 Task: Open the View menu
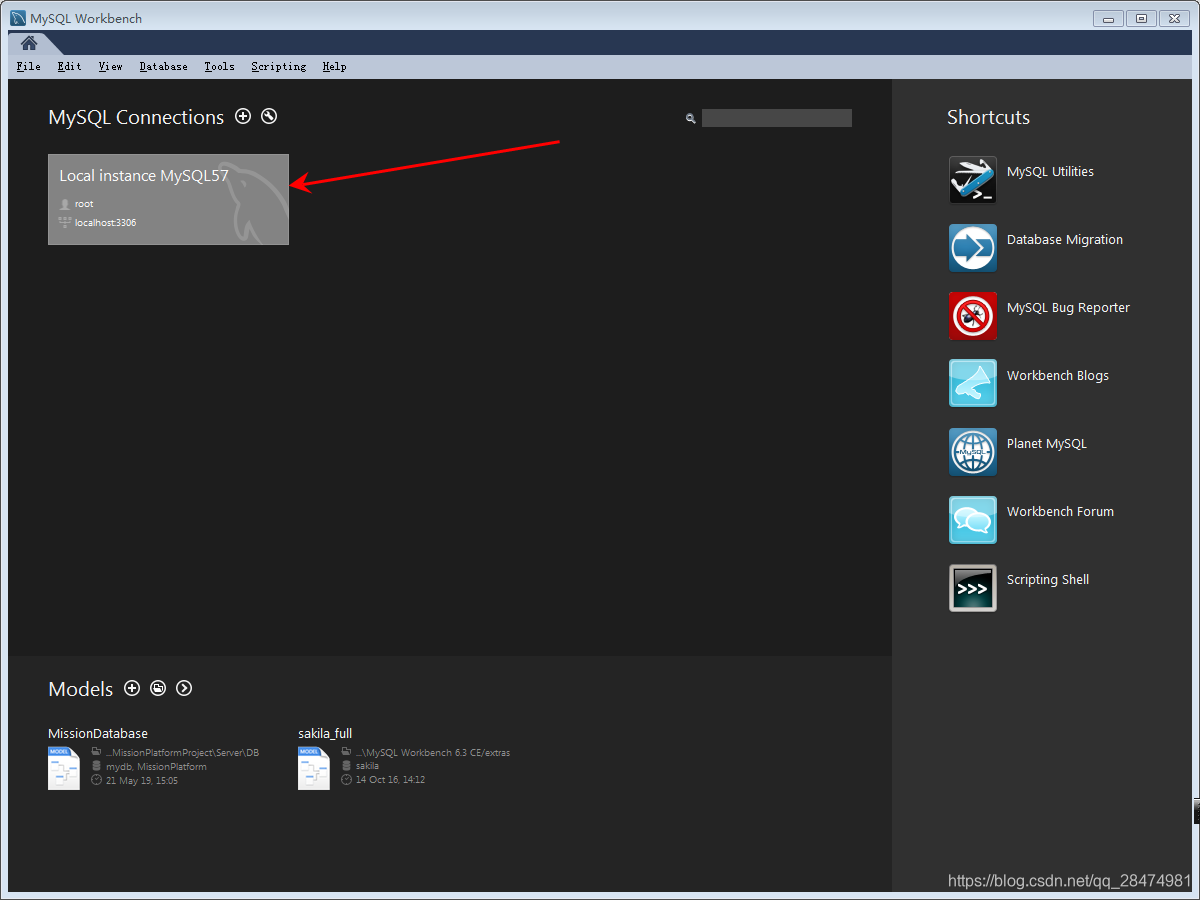pos(110,66)
